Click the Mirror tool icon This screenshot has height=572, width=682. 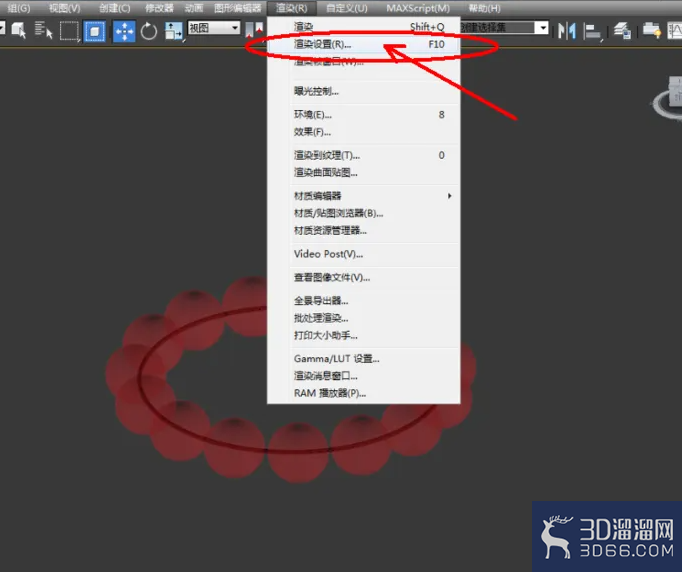[x=567, y=31]
